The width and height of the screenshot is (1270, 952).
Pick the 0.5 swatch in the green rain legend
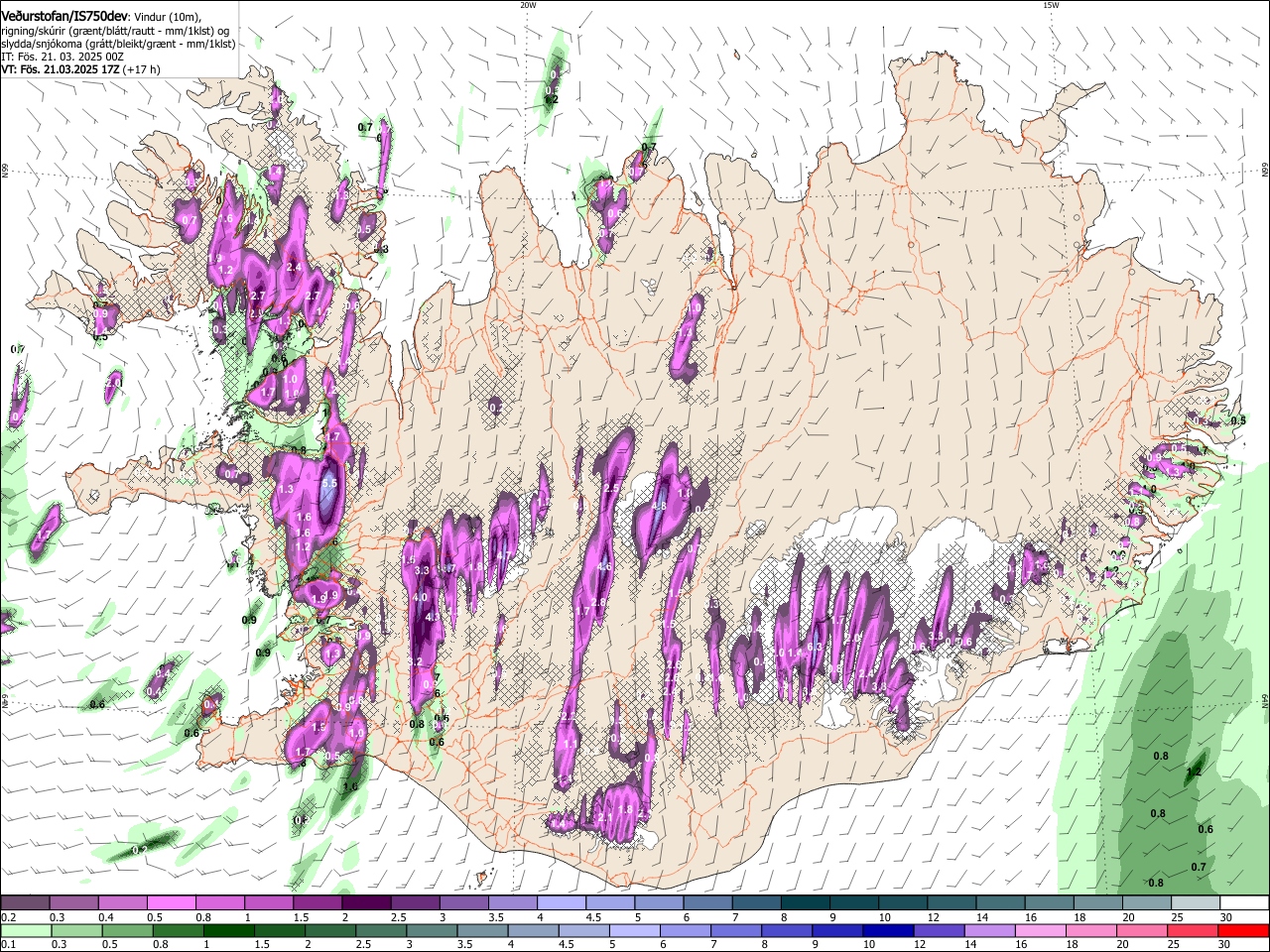click(127, 930)
